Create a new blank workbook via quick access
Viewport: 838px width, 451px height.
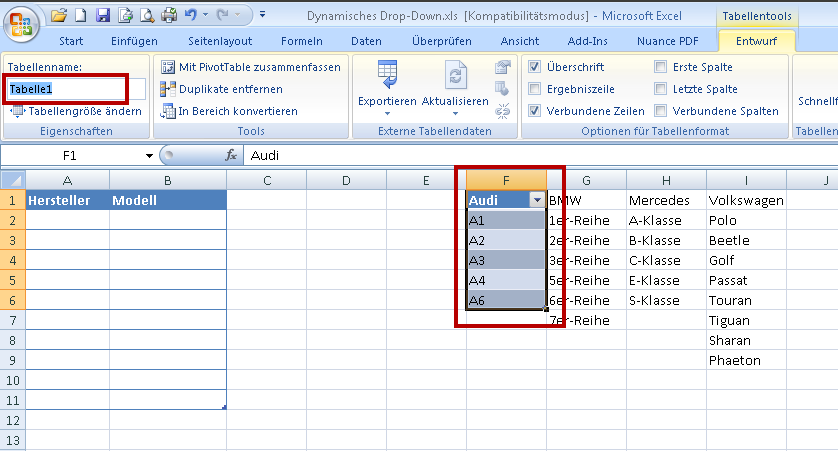(81, 15)
